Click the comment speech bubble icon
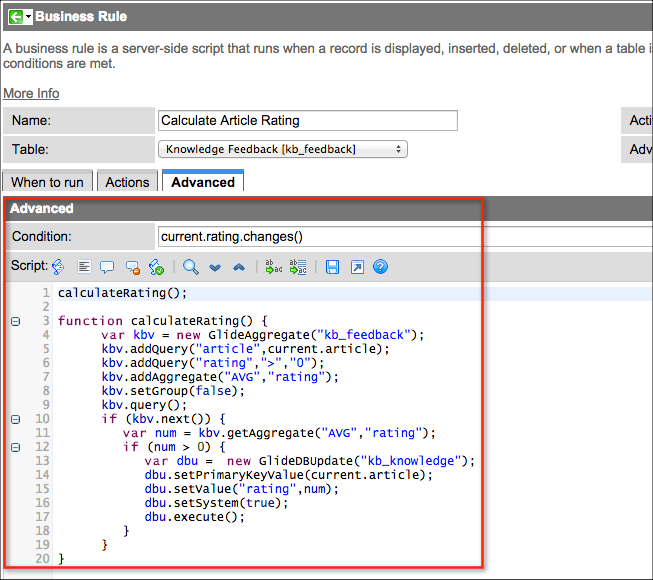The height and width of the screenshot is (580, 653). 108,267
